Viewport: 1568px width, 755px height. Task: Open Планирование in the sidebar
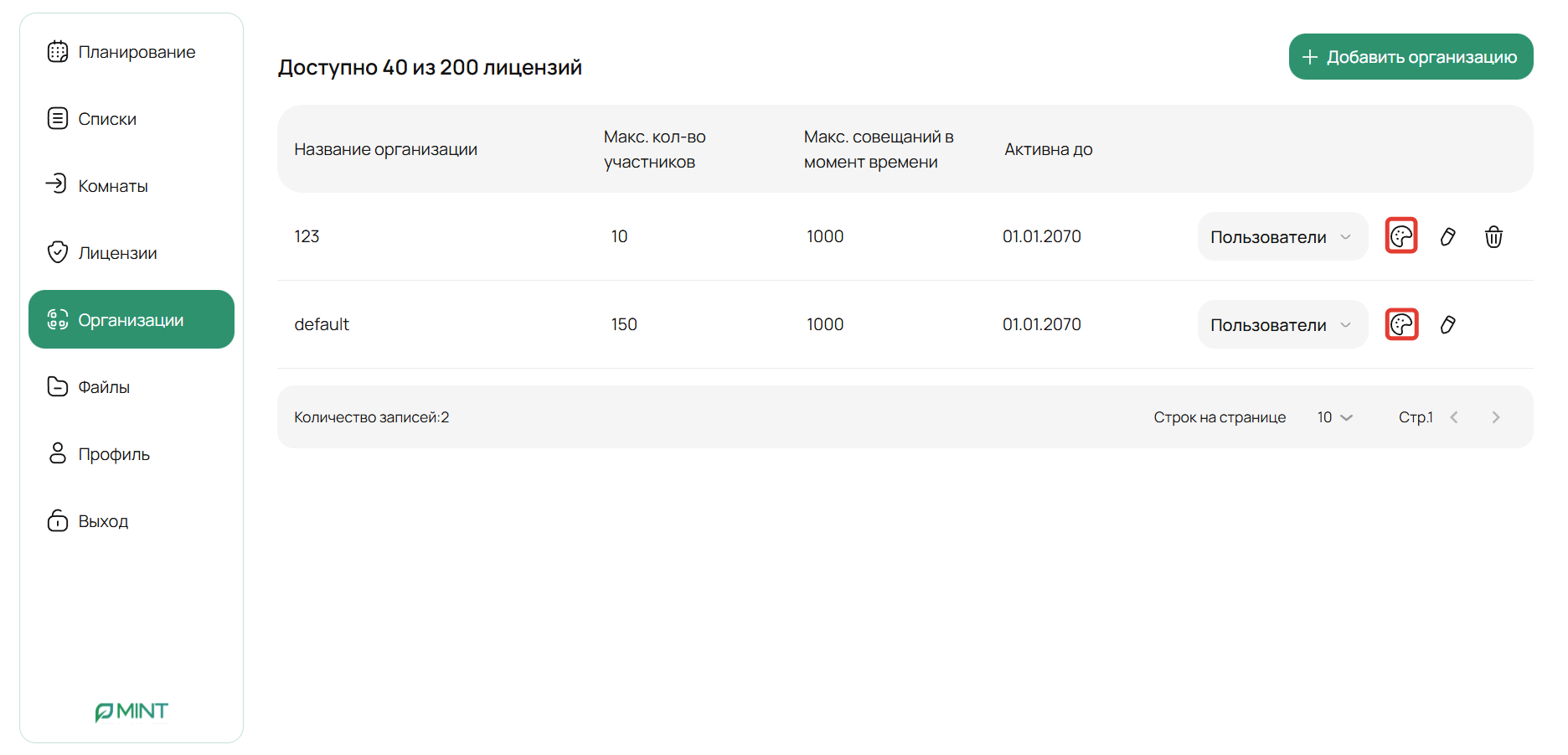(x=121, y=52)
